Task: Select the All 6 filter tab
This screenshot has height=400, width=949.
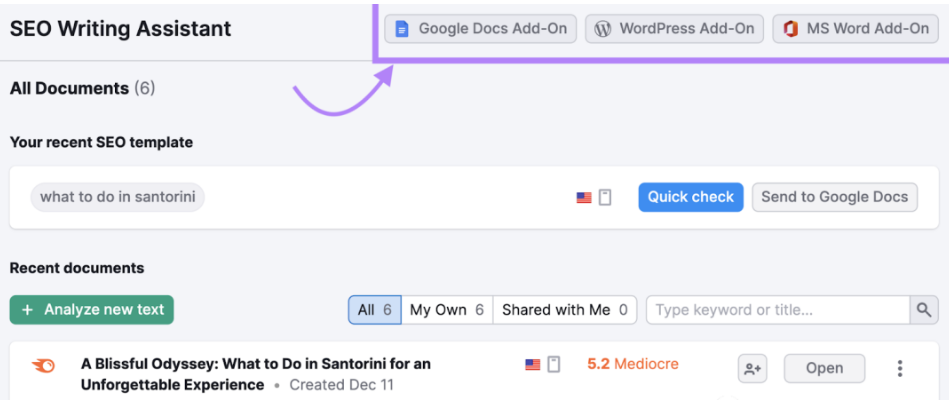Action: pyautogui.click(x=375, y=310)
